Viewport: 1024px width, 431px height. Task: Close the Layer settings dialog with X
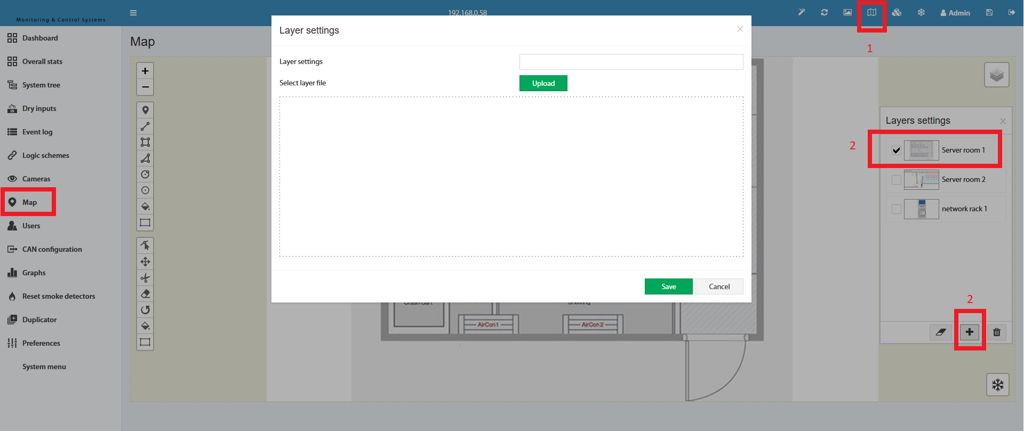point(740,29)
